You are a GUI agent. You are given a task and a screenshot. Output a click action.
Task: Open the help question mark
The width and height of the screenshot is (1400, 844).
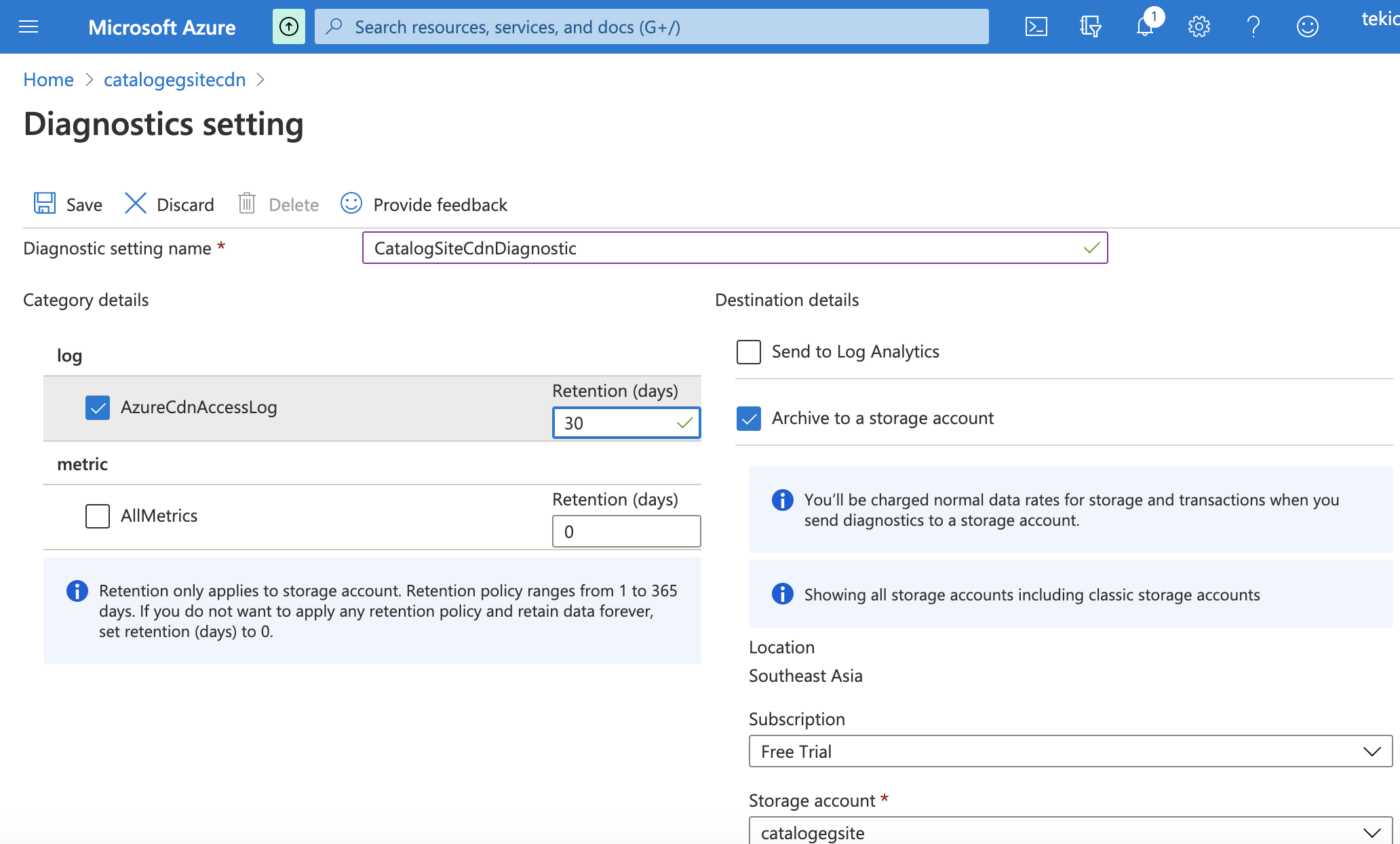click(1253, 27)
